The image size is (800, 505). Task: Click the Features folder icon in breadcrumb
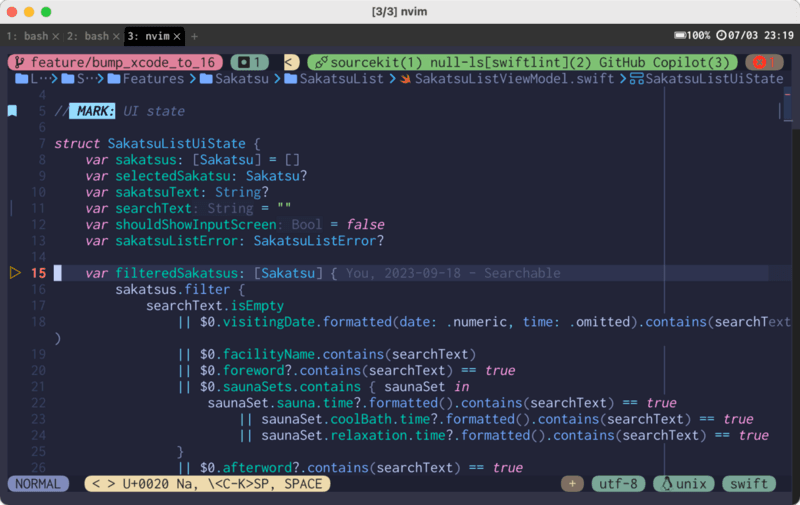tap(114, 79)
